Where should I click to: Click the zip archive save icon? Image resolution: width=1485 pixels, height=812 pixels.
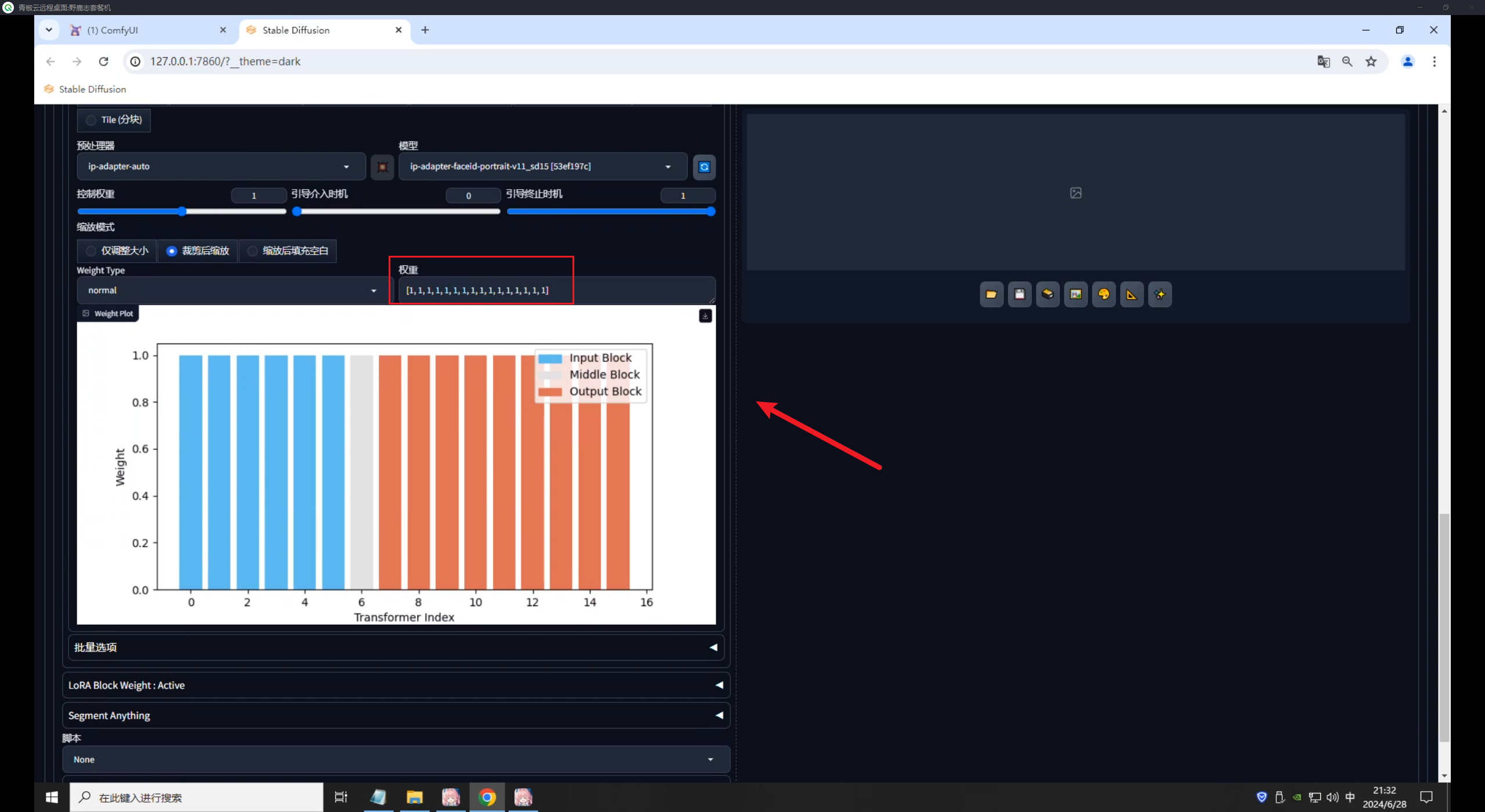tap(1048, 295)
